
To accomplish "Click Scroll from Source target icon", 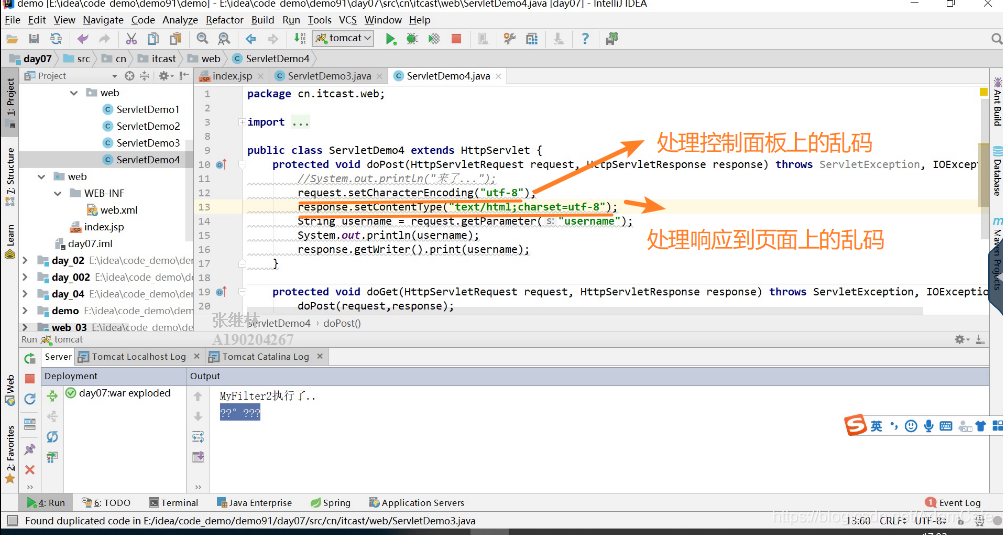I will coord(129,76).
